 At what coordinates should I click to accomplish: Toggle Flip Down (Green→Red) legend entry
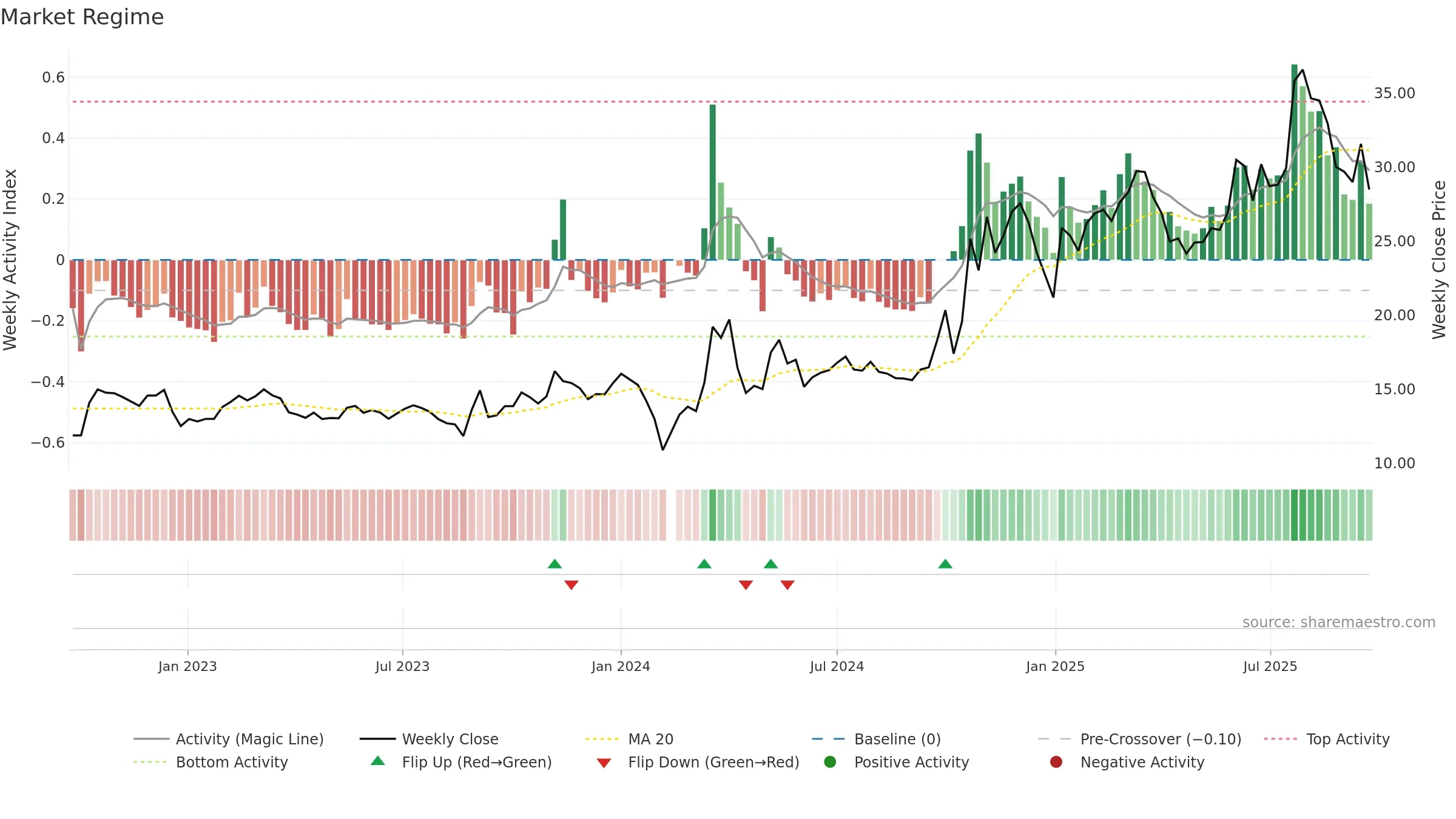click(698, 762)
